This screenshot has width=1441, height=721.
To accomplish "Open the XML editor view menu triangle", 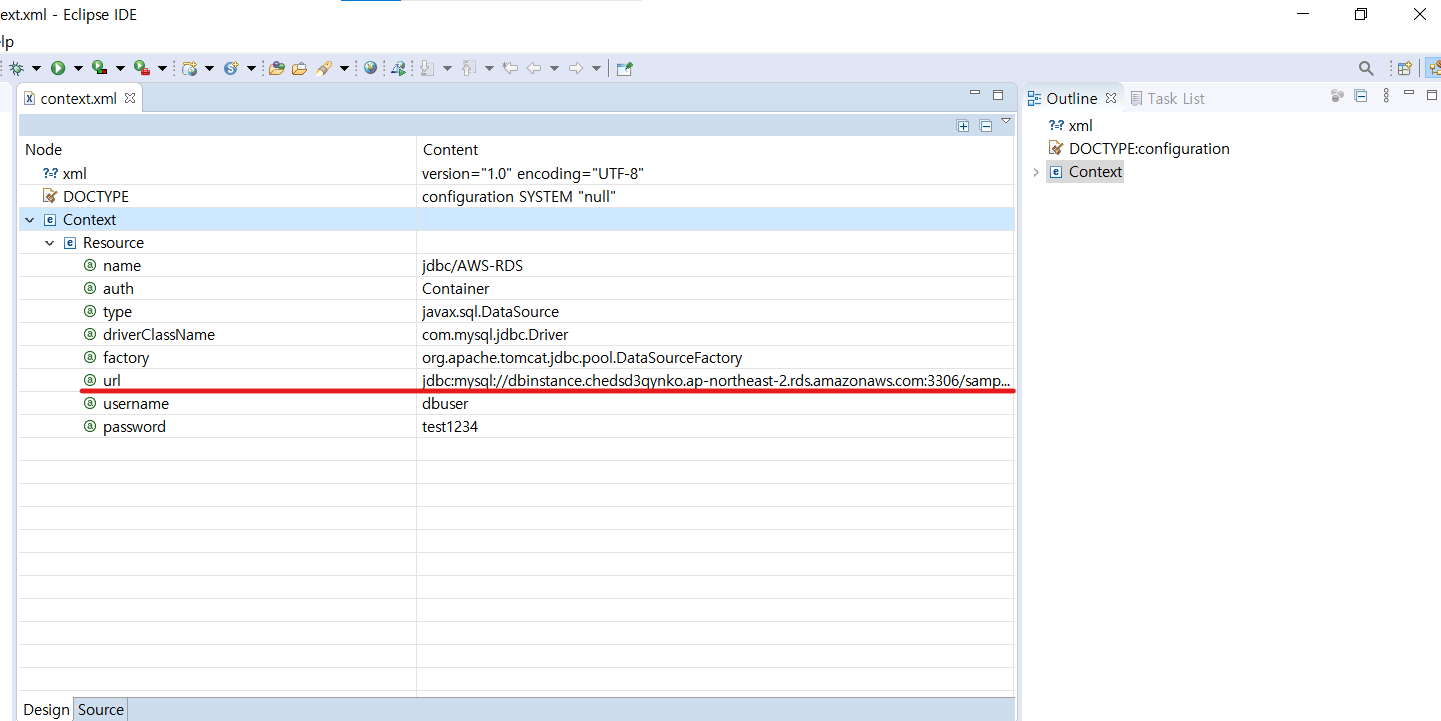I will (x=1006, y=121).
